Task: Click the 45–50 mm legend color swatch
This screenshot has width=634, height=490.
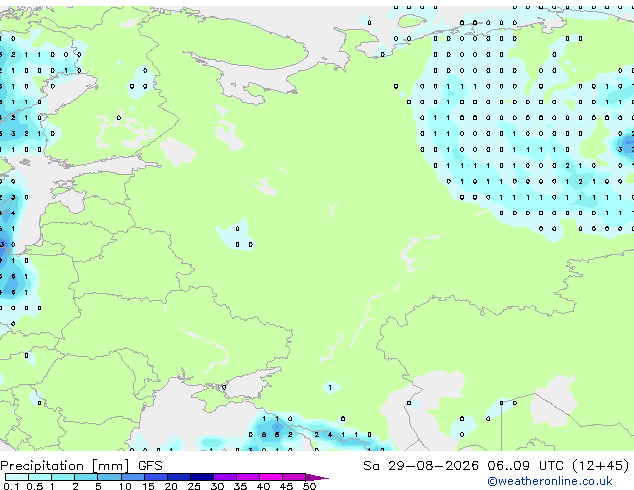Action: click(x=294, y=477)
